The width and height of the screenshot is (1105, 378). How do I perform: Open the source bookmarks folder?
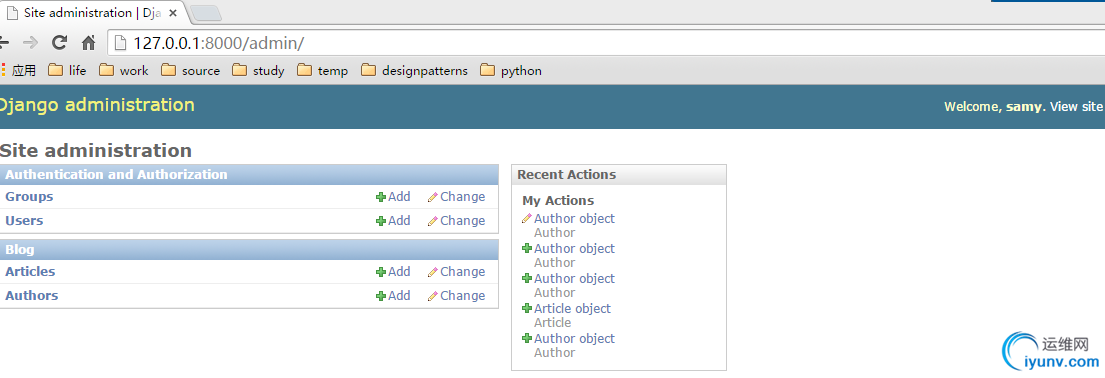pyautogui.click(x=190, y=71)
